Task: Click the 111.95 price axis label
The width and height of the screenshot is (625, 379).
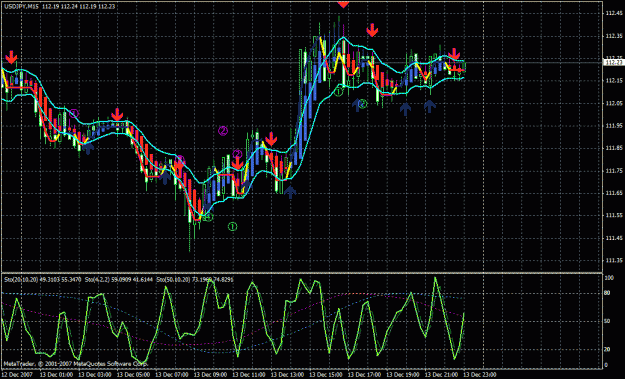Action: pos(613,126)
